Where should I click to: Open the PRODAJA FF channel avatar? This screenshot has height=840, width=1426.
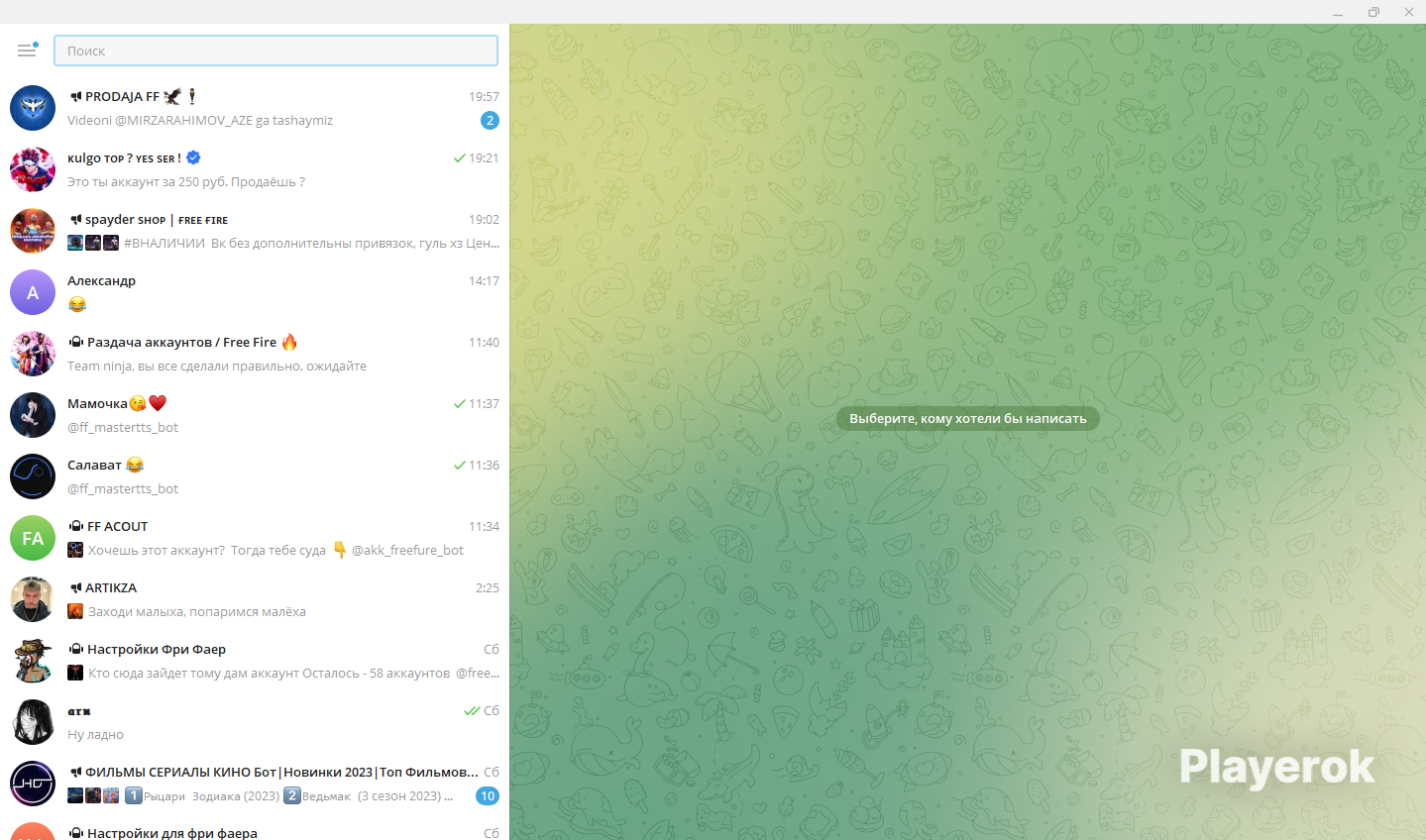(33, 108)
